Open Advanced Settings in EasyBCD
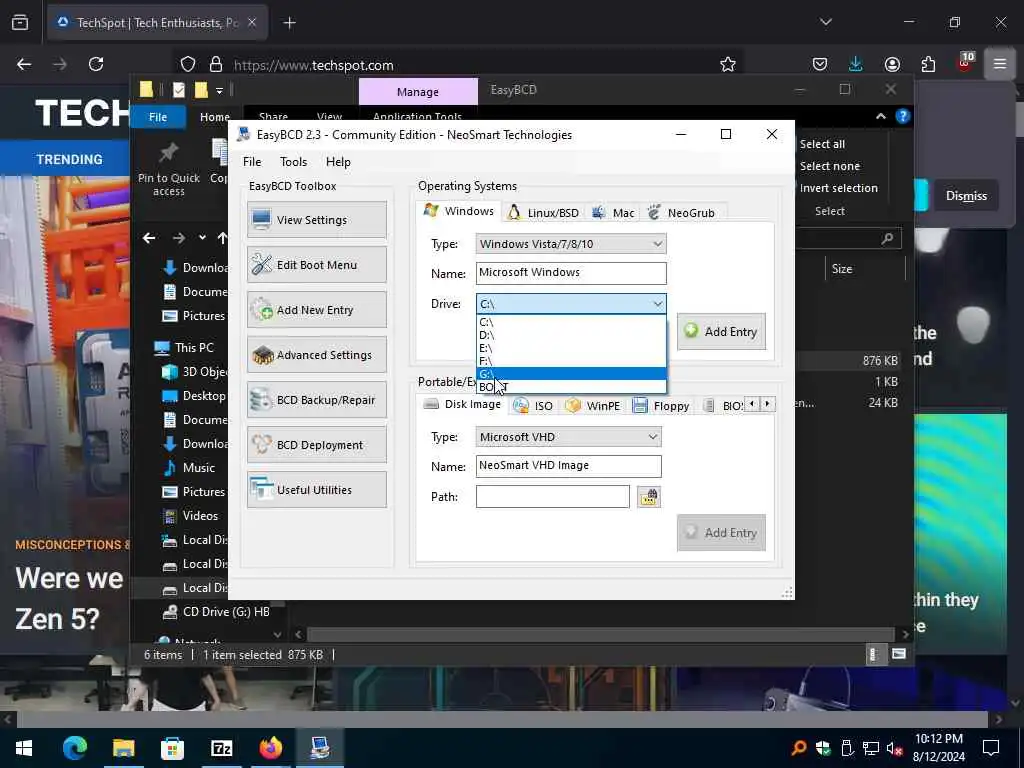1024x768 pixels. click(x=317, y=355)
